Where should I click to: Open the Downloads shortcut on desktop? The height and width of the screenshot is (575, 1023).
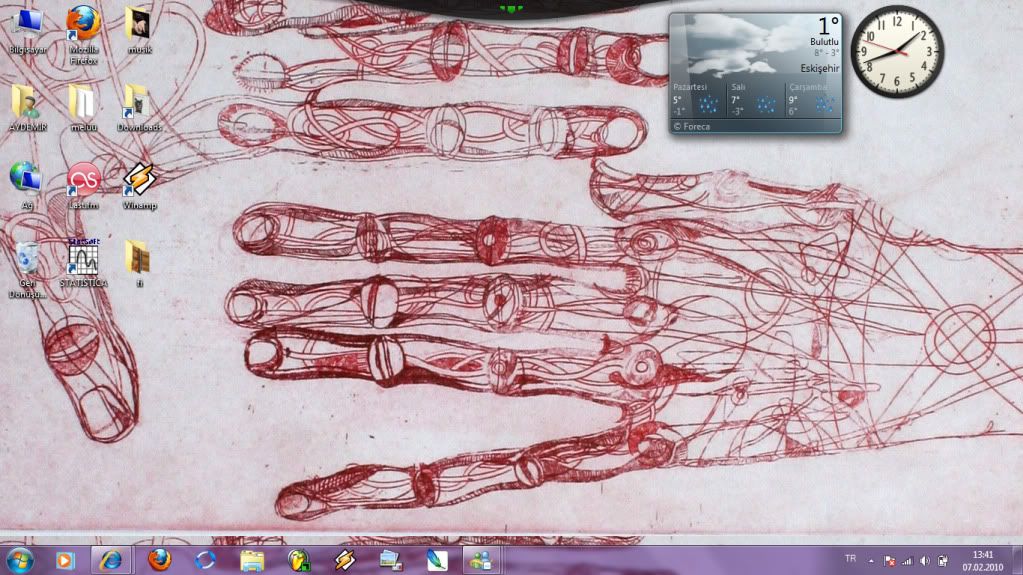[x=139, y=108]
